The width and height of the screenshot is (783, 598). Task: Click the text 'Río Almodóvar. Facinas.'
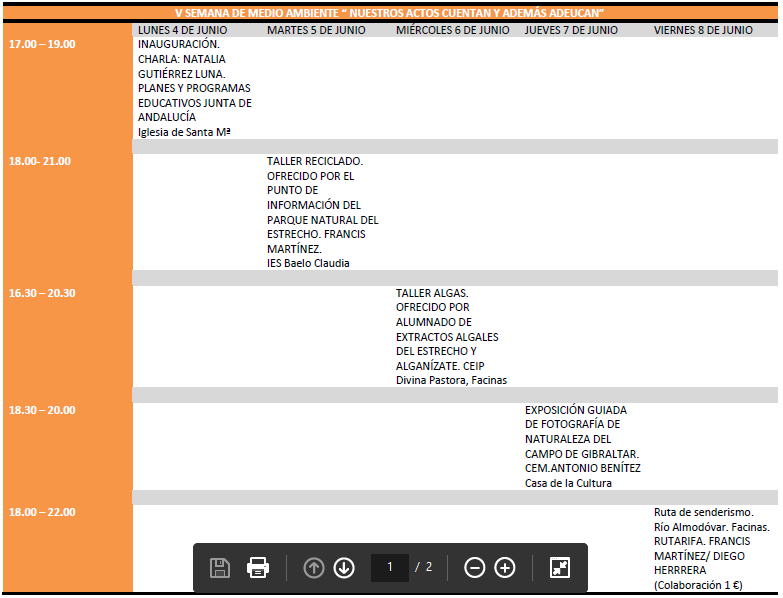click(712, 527)
